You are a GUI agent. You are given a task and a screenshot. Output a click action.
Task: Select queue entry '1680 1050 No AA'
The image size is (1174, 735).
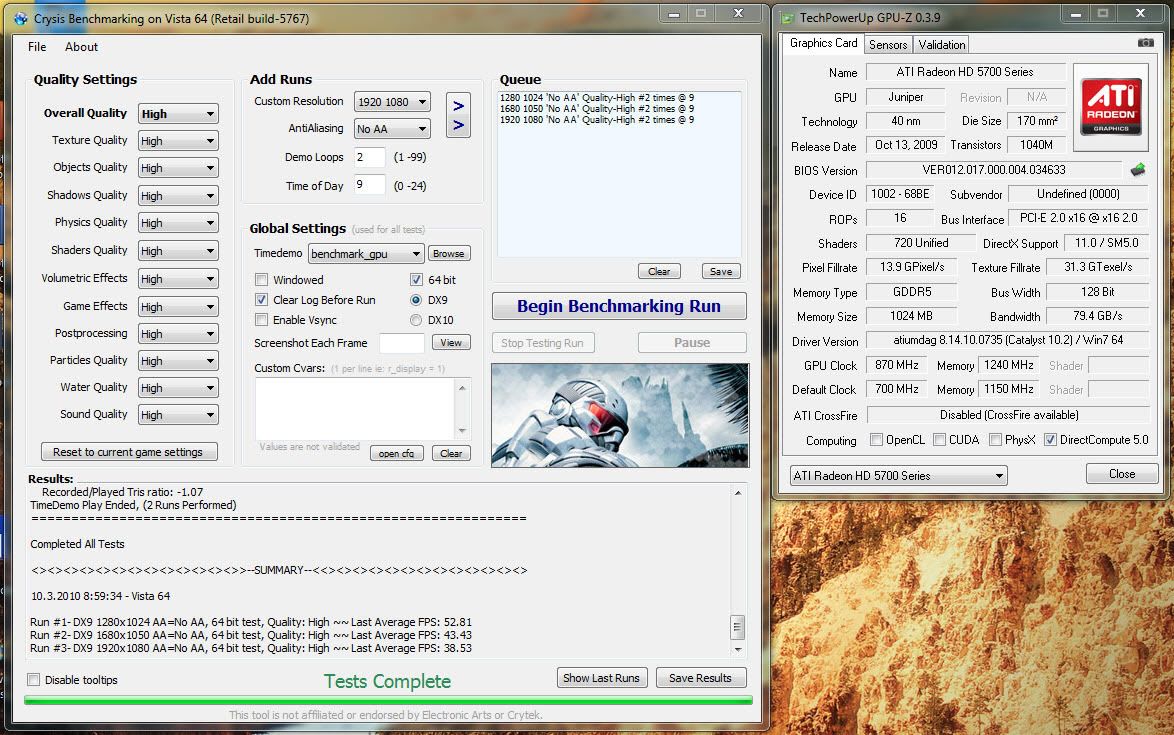click(597, 109)
